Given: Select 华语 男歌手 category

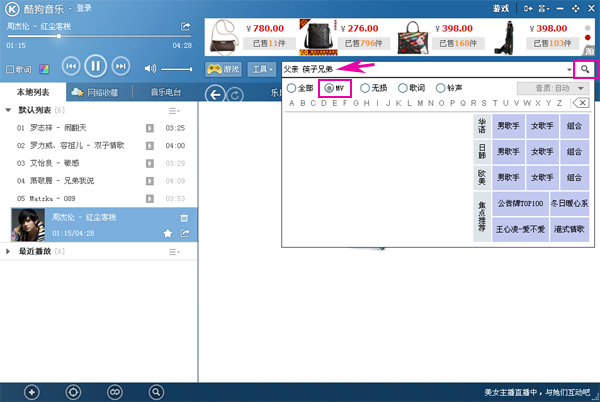Looking at the screenshot, I should point(508,126).
